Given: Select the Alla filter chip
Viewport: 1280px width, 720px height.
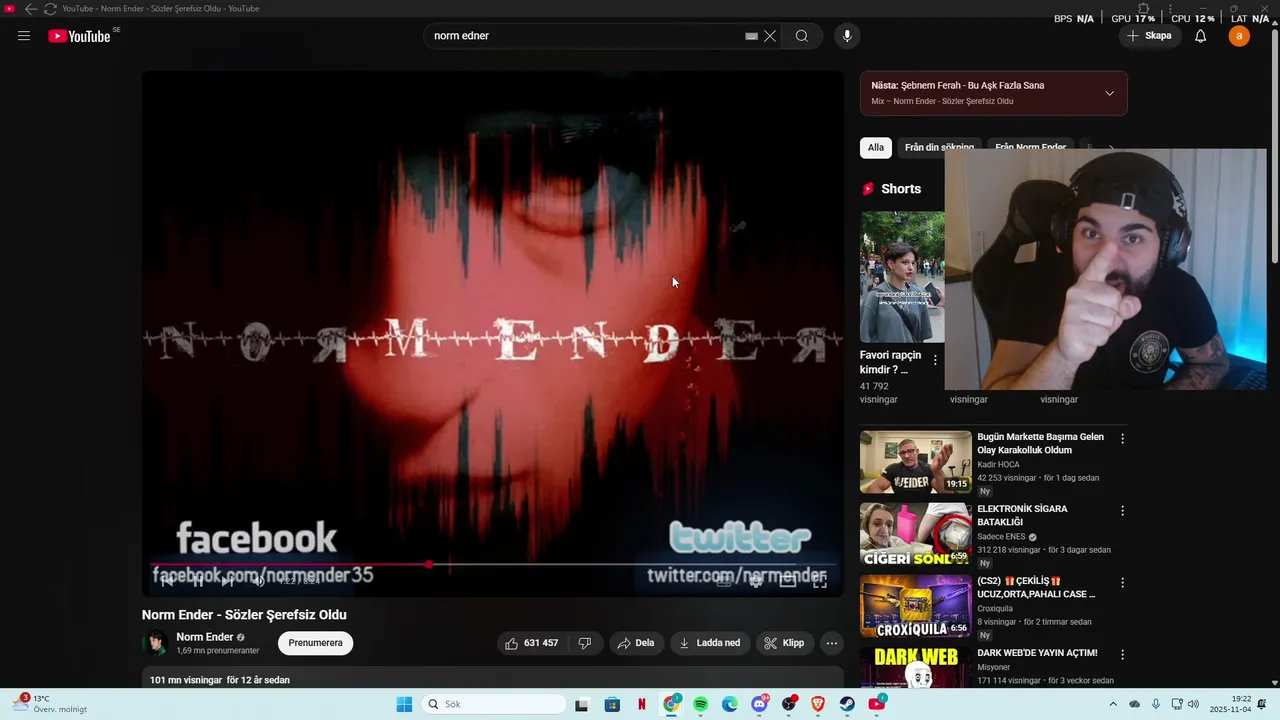Looking at the screenshot, I should coord(876,147).
